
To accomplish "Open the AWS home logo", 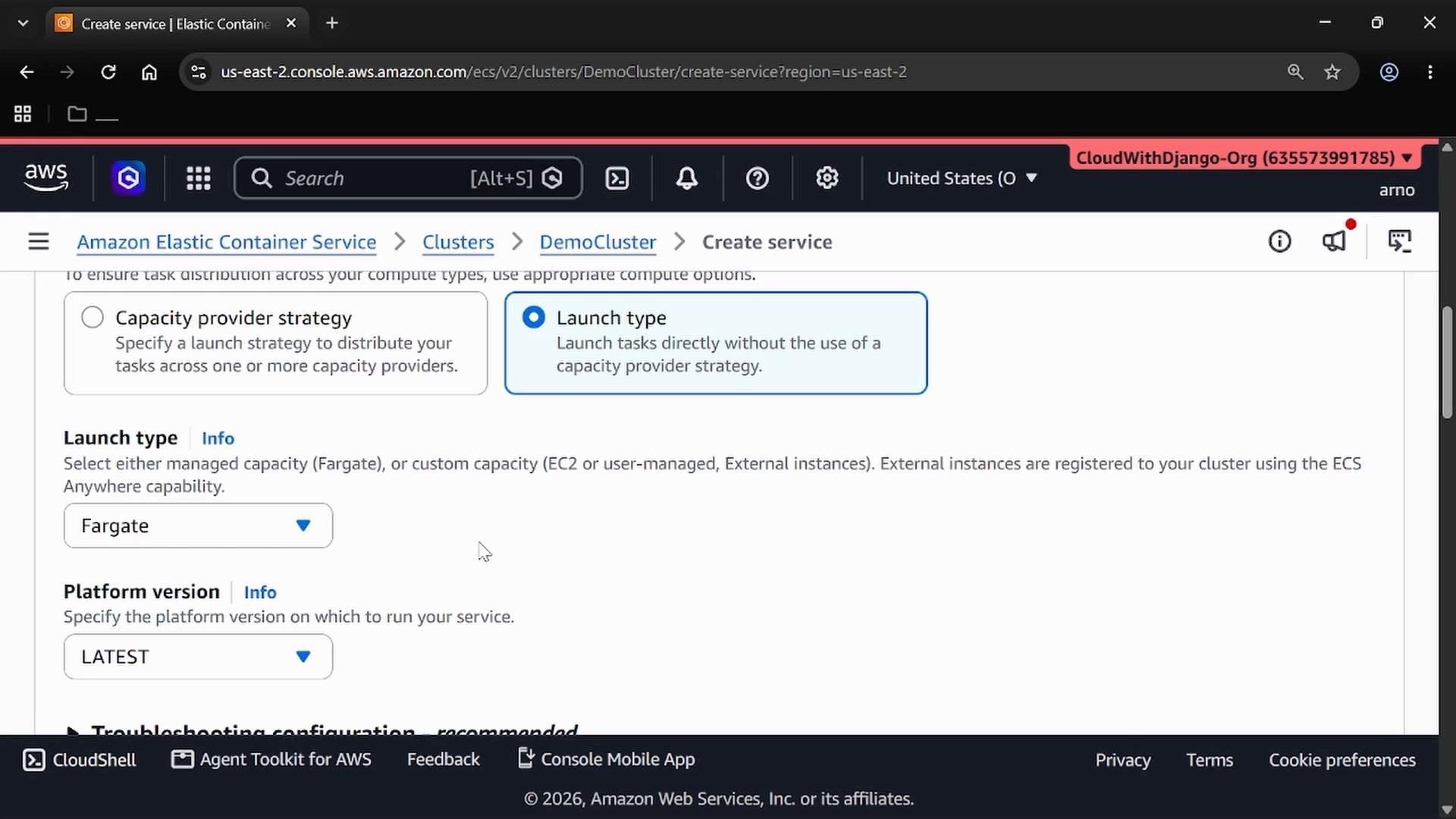I will click(x=46, y=177).
